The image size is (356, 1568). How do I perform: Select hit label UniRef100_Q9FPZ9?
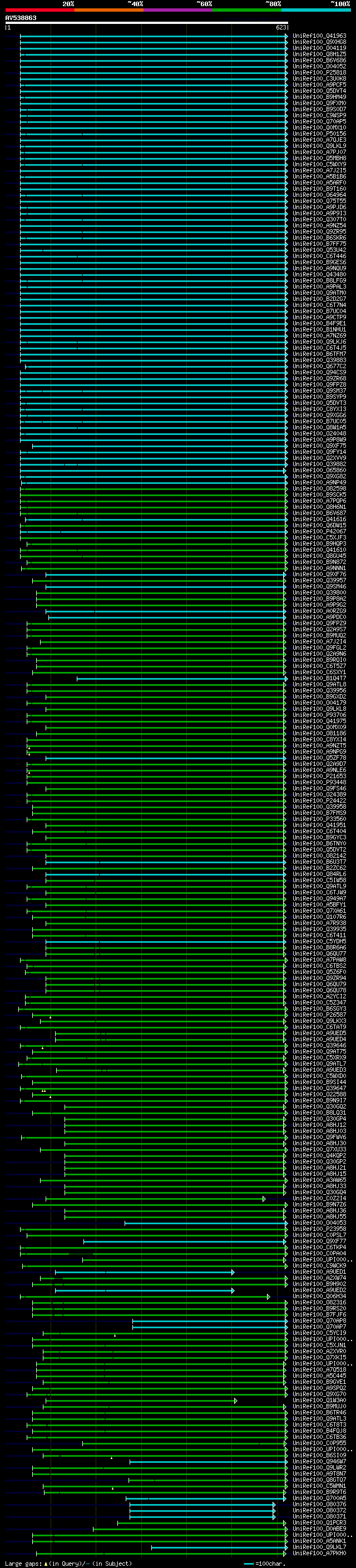click(319, 624)
